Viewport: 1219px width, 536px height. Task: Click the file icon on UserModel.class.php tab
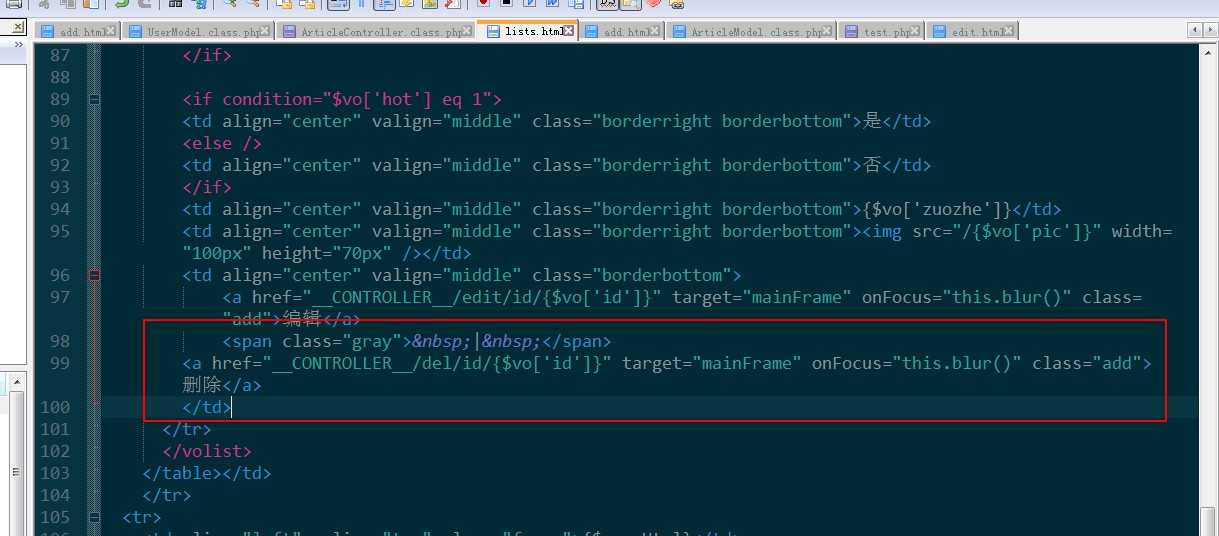pos(135,32)
